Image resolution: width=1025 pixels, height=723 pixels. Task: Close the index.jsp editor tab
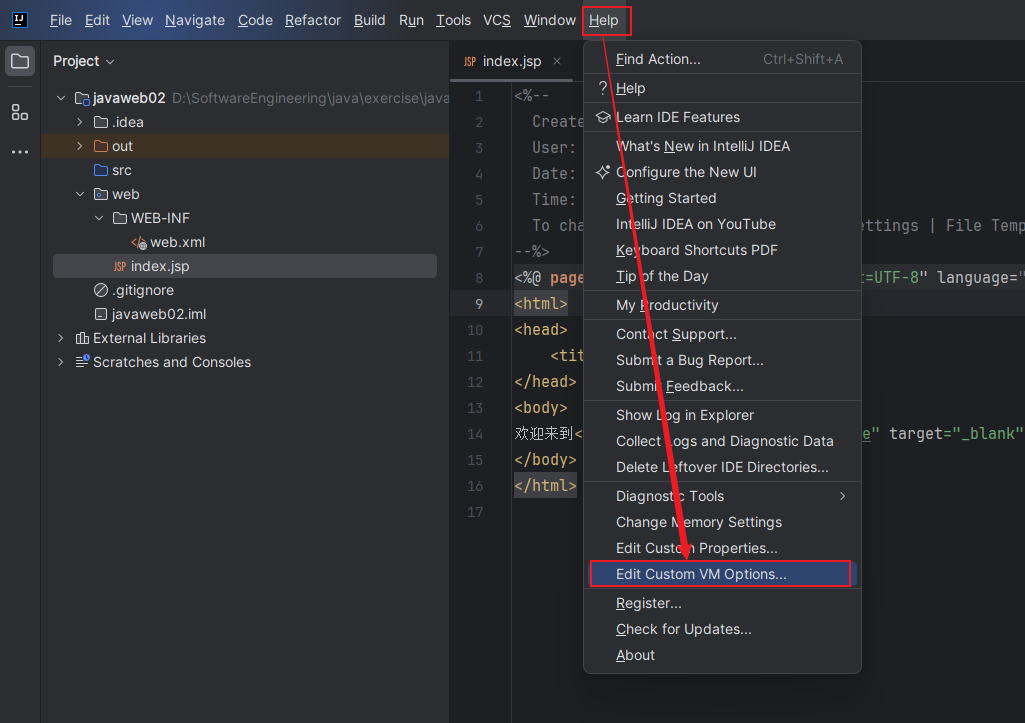point(557,61)
